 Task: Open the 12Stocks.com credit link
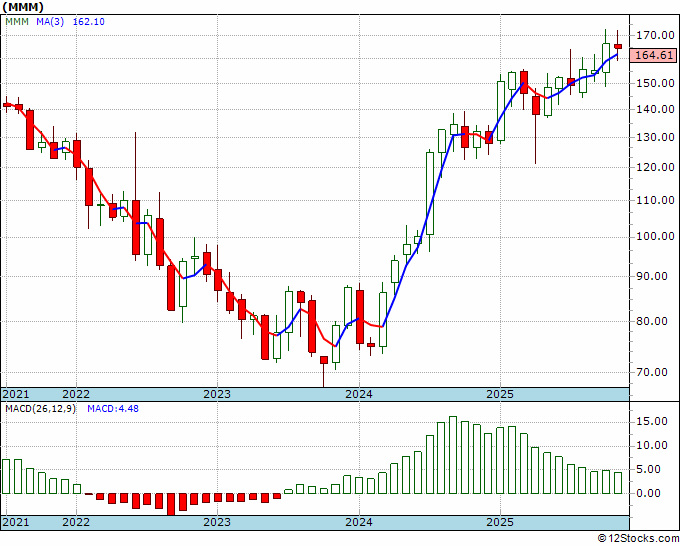(638, 539)
